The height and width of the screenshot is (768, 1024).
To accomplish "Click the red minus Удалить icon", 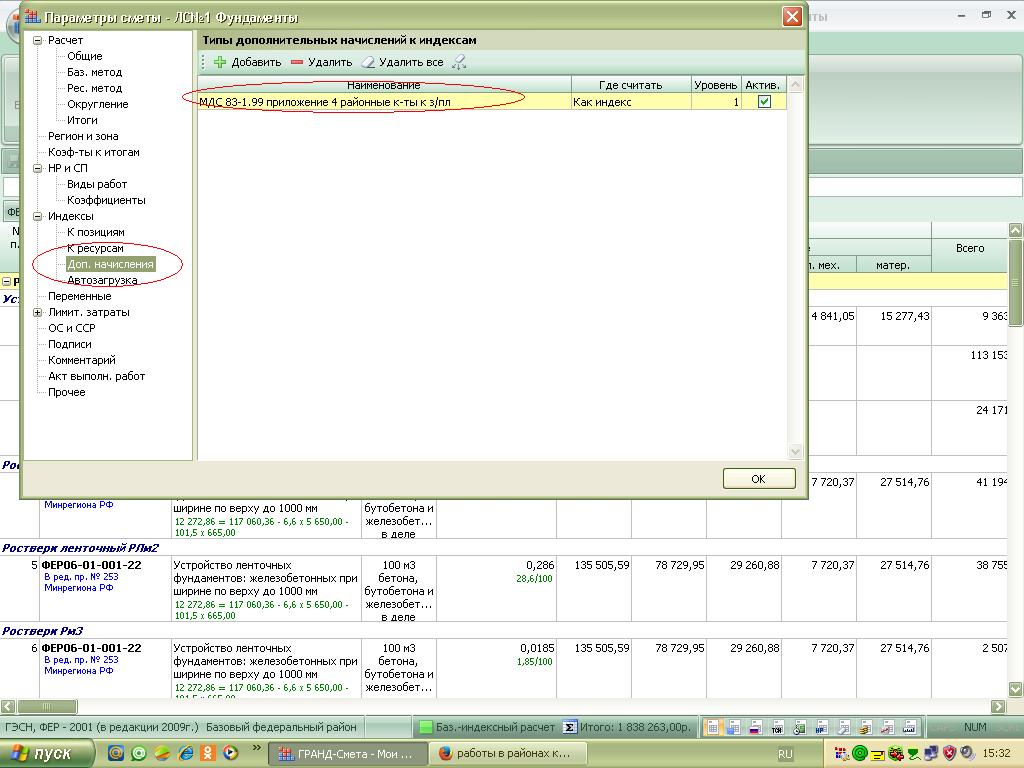I will click(297, 62).
